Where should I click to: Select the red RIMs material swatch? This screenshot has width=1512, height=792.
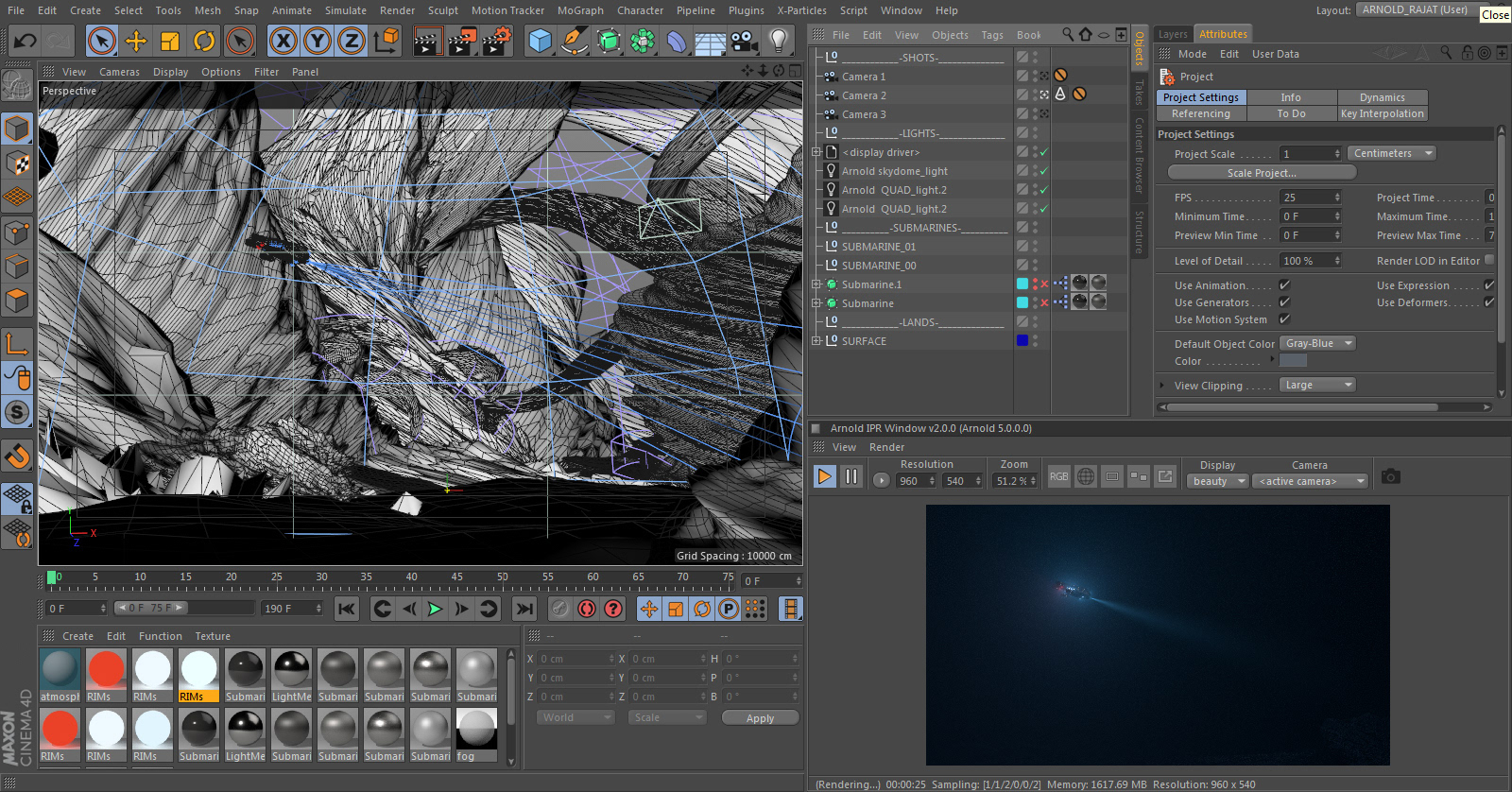point(106,670)
